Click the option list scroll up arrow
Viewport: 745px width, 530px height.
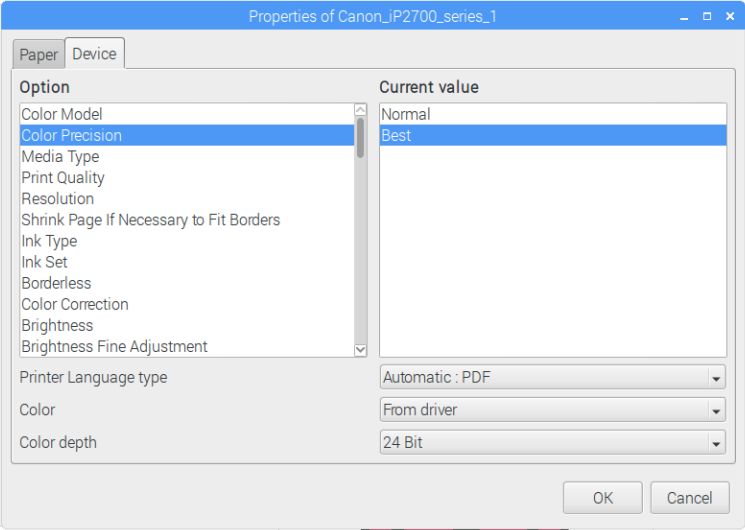(361, 110)
